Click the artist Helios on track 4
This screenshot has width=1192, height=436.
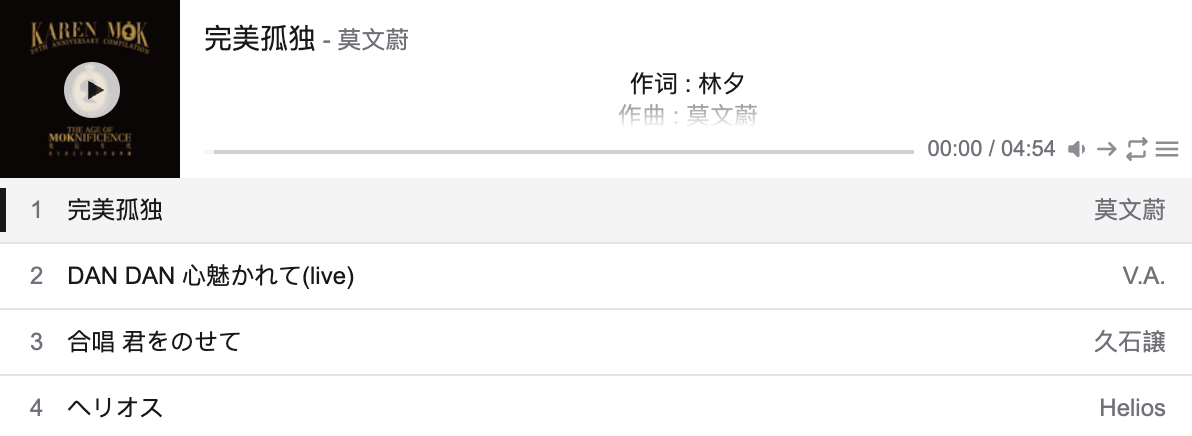pyautogui.click(x=1132, y=408)
